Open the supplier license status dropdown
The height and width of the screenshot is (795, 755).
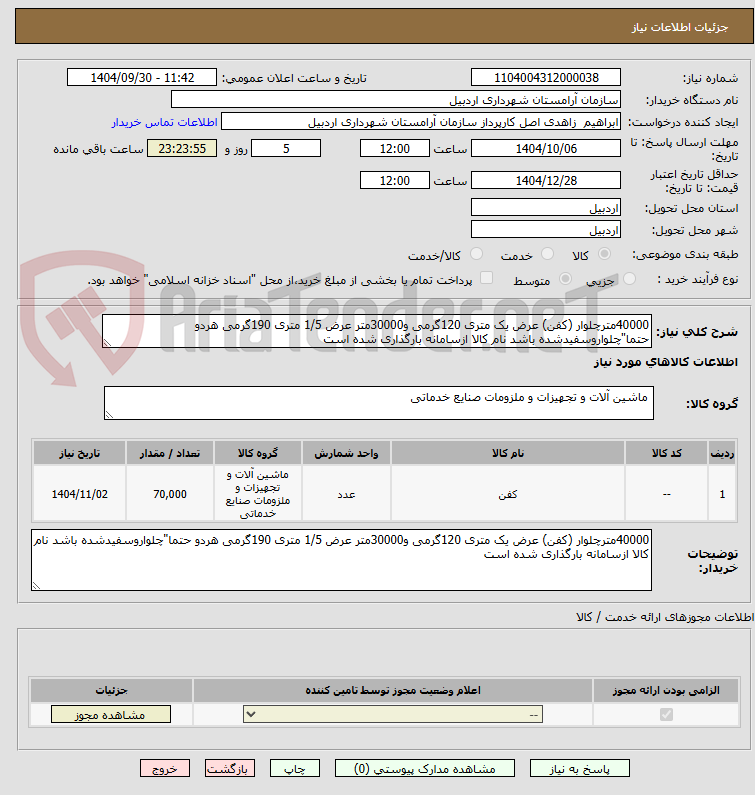[393, 714]
